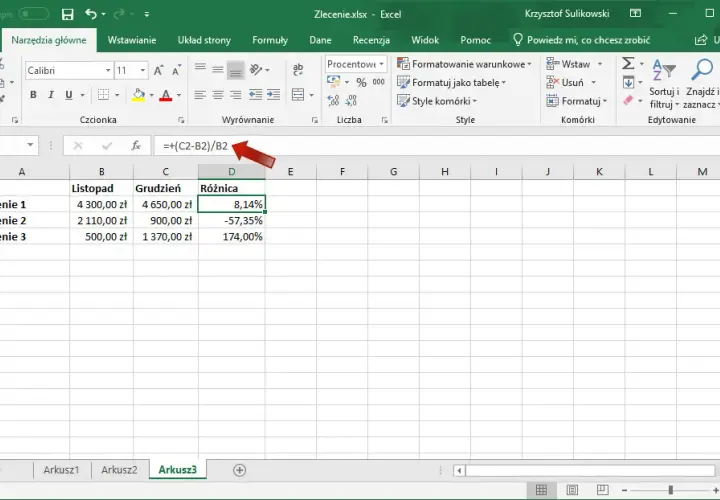Click the Powiedz mi search box

click(582, 40)
